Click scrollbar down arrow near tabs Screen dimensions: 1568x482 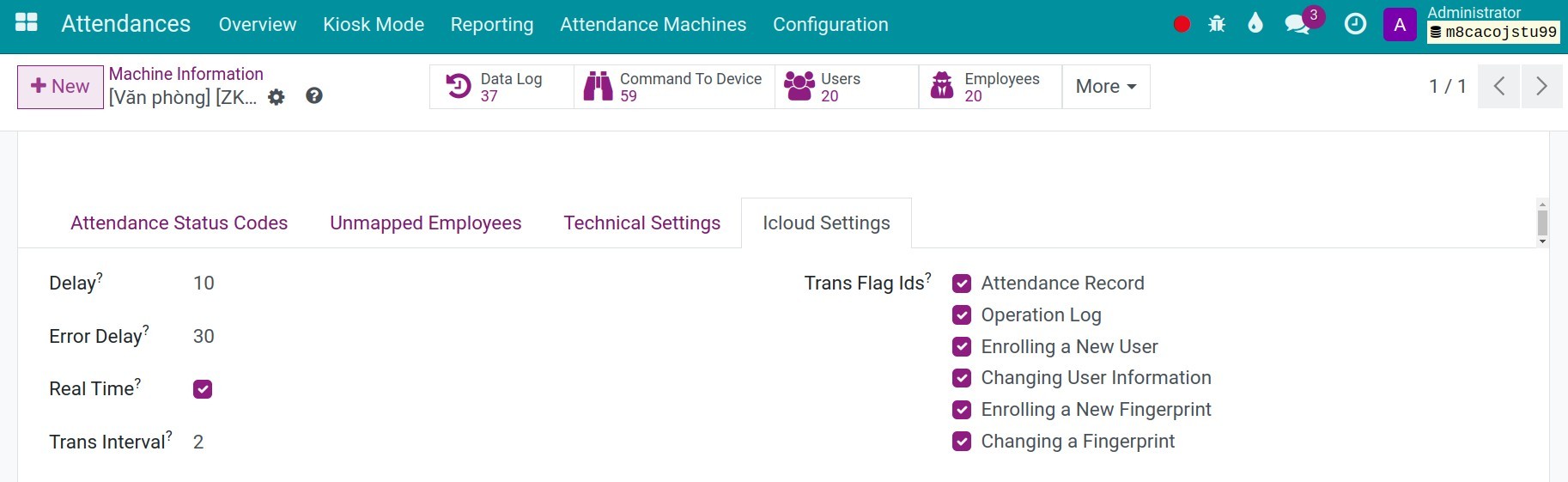pyautogui.click(x=1542, y=241)
